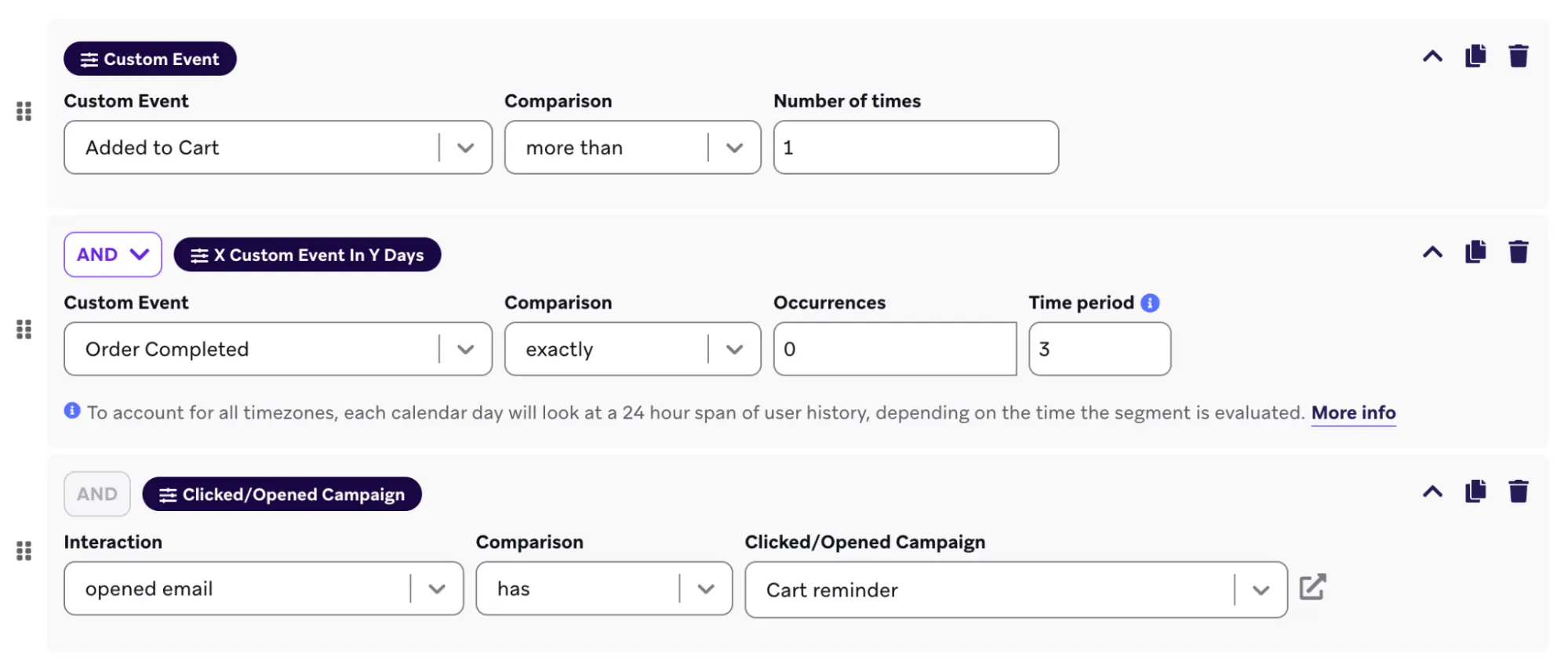Screen dimensions: 1568x671
Task: Open the AND operator dropdown
Action: click(x=113, y=255)
